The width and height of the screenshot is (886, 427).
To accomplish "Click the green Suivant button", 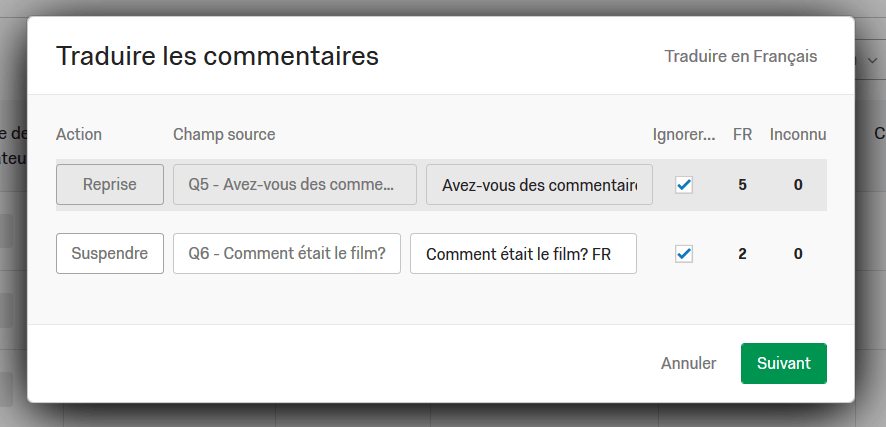I will click(784, 363).
